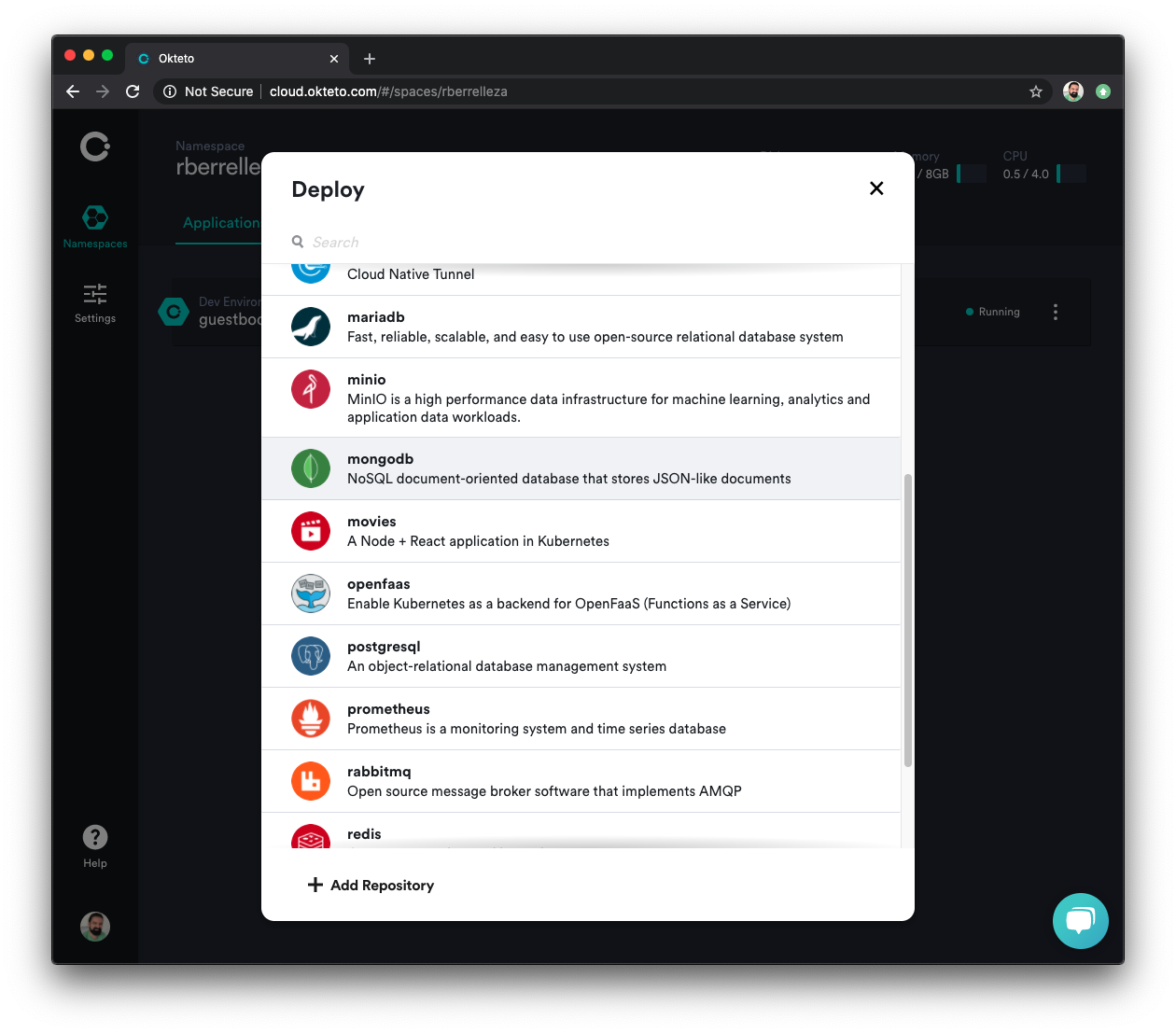
Task: Select the mongodb application name
Action: (x=381, y=459)
